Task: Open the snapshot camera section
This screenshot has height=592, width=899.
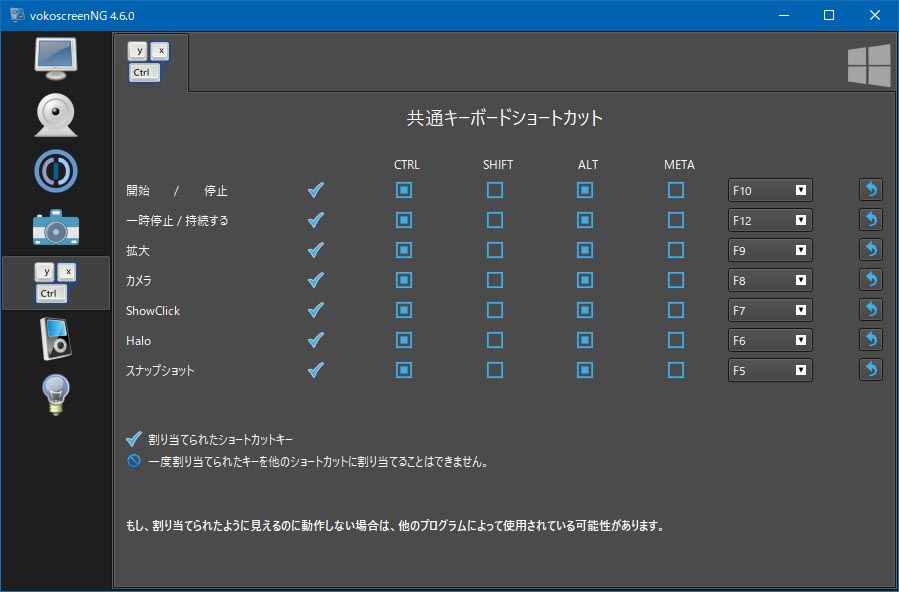Action: pyautogui.click(x=56, y=227)
